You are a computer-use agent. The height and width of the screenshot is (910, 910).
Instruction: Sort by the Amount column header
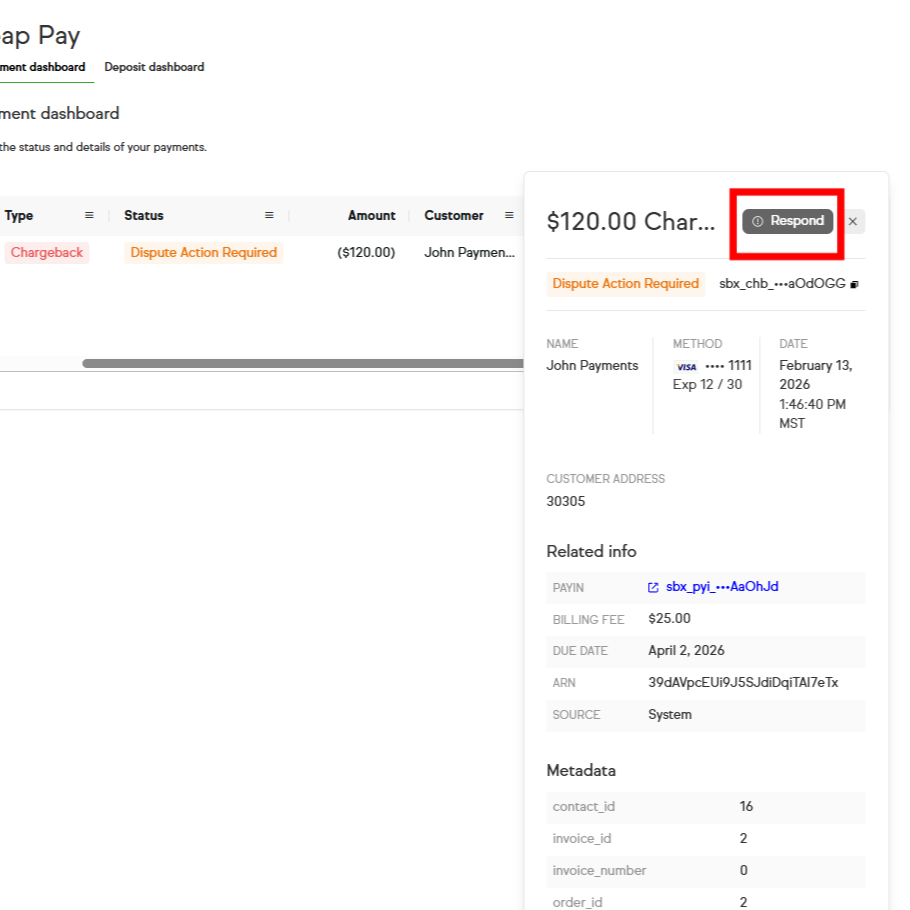(x=371, y=216)
